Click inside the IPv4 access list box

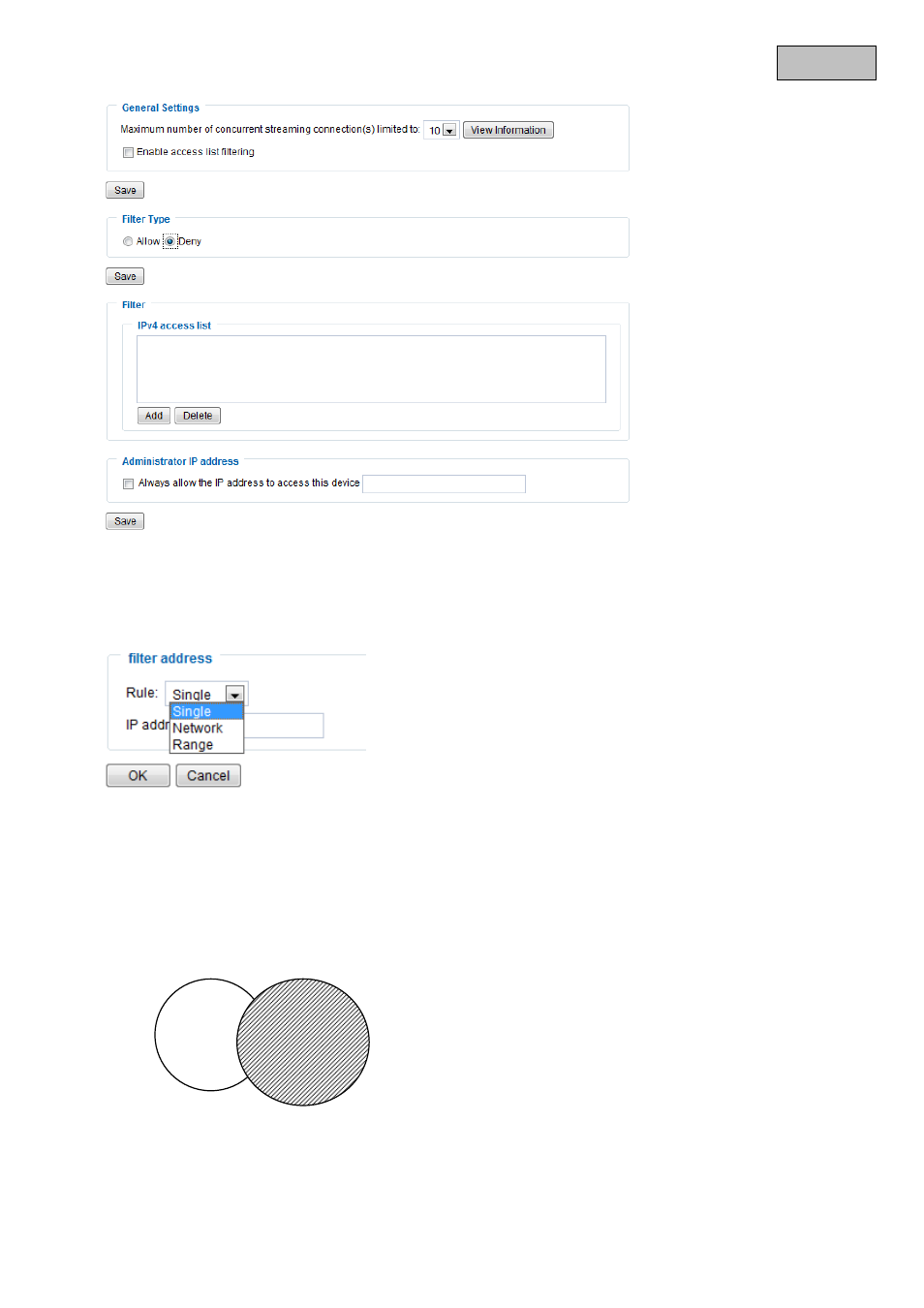click(x=371, y=369)
